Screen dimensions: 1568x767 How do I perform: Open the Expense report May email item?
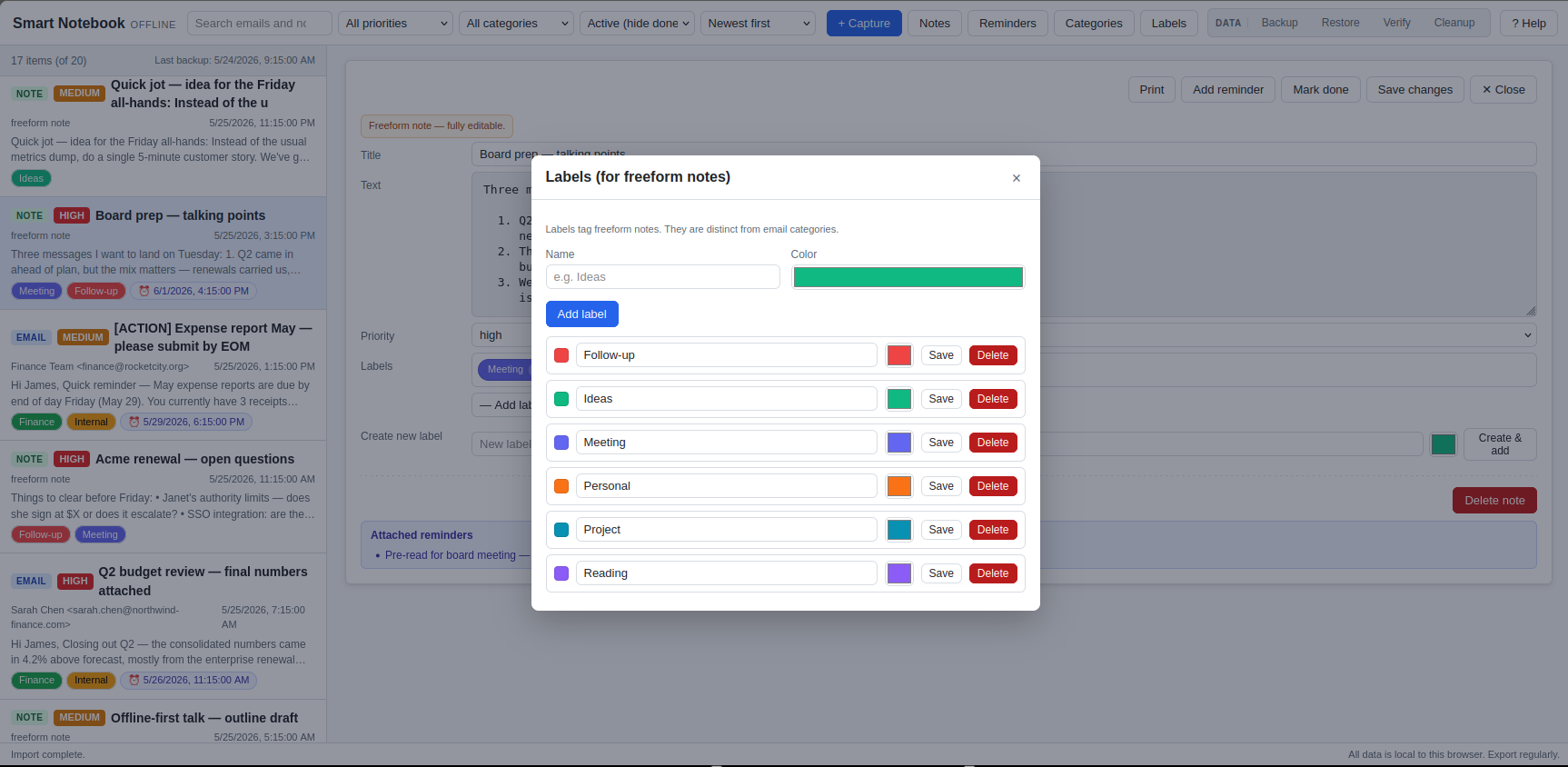point(164,375)
